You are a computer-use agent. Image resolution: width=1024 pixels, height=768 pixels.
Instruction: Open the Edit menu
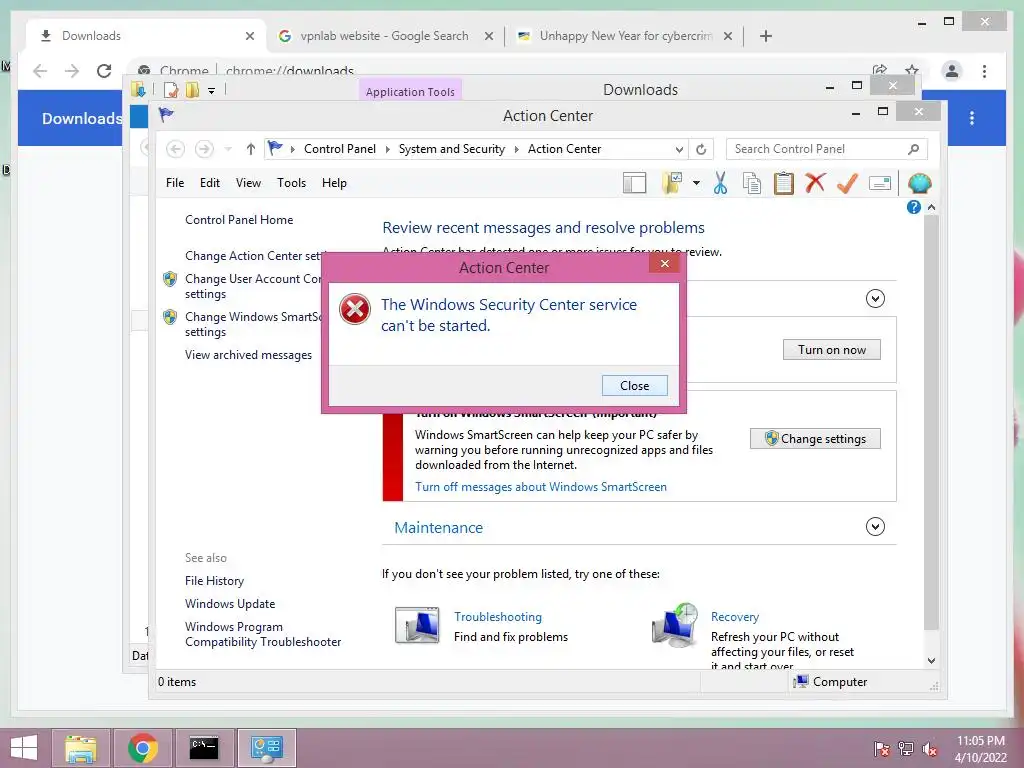(x=210, y=183)
